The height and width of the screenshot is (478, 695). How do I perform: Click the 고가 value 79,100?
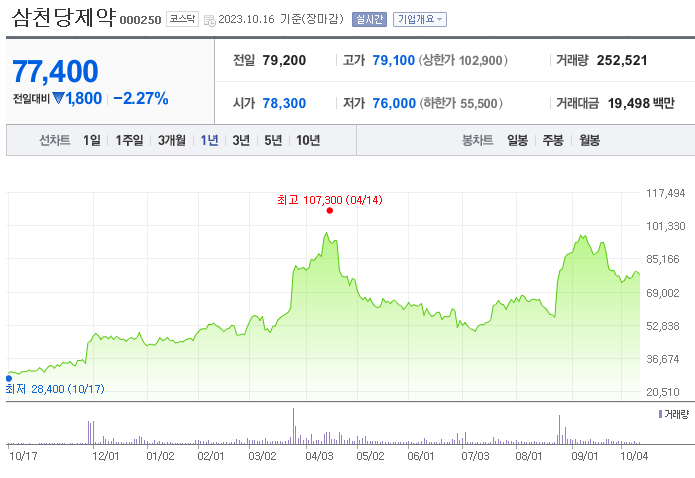394,60
